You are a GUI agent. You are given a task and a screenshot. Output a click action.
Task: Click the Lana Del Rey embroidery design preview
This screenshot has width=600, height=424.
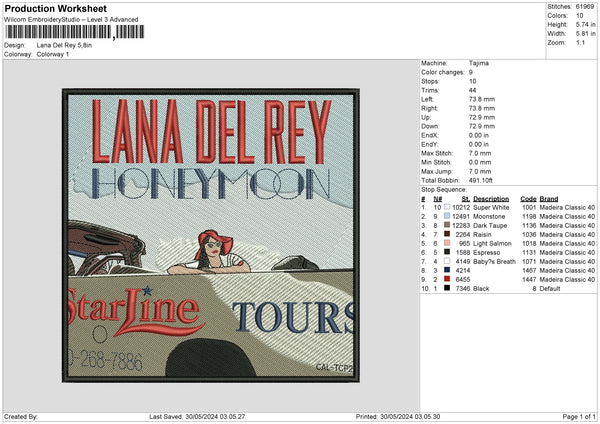[211, 235]
